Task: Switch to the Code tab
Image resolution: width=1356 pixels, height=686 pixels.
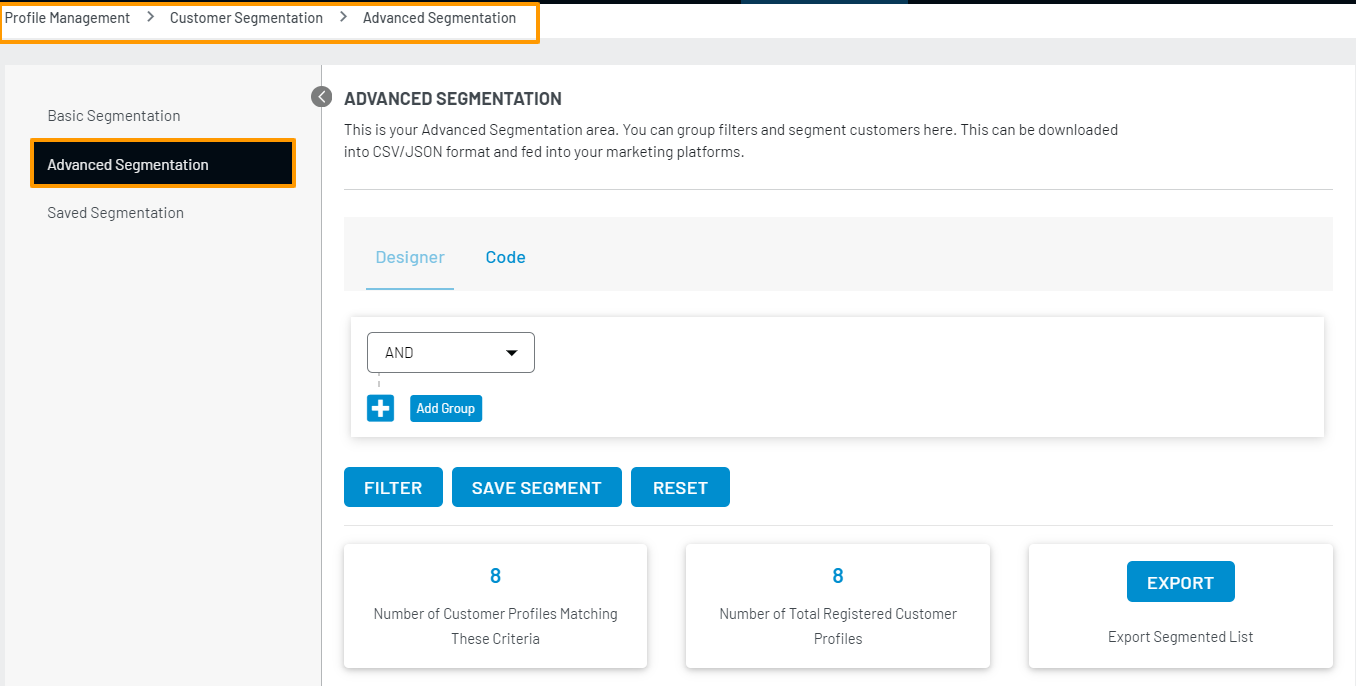Action: point(505,257)
